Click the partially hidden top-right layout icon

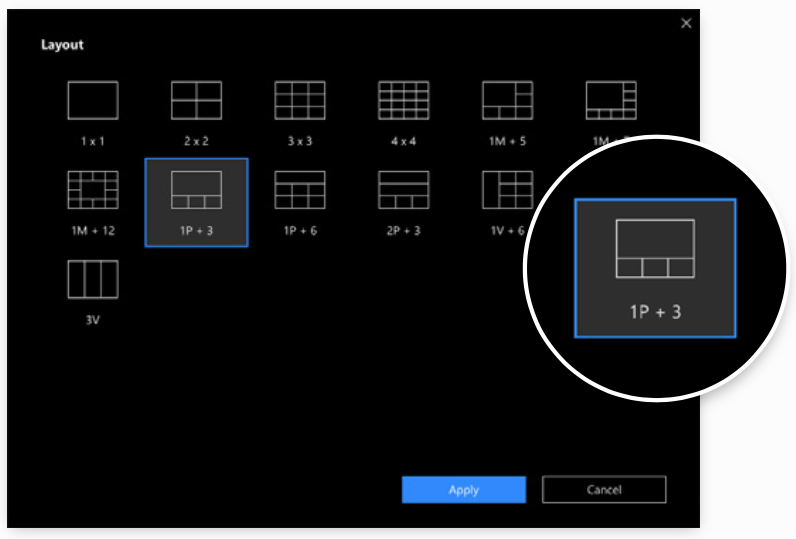point(610,101)
